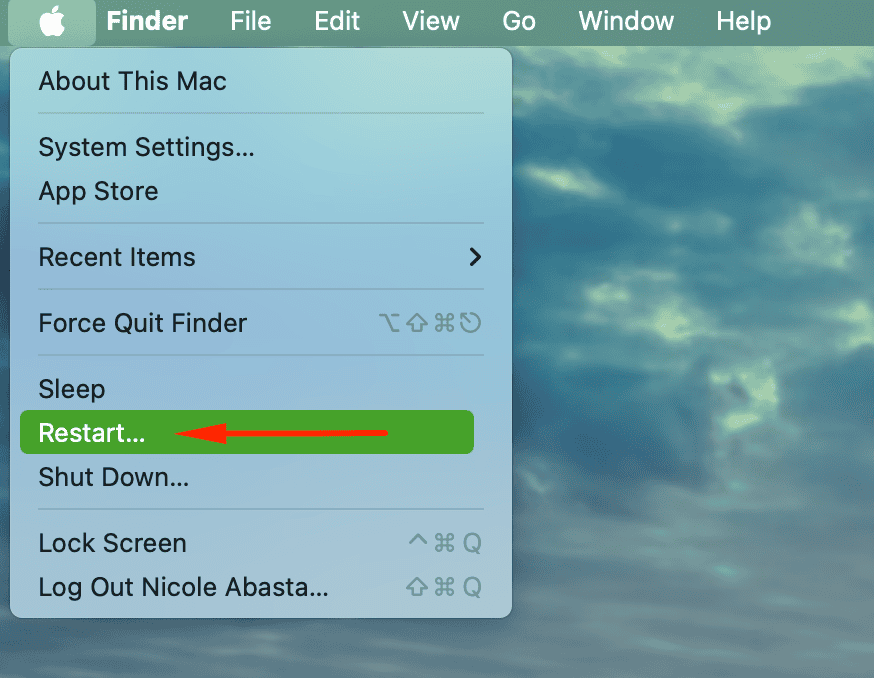Viewport: 874px width, 678px height.
Task: Open the View menu
Action: pyautogui.click(x=432, y=21)
